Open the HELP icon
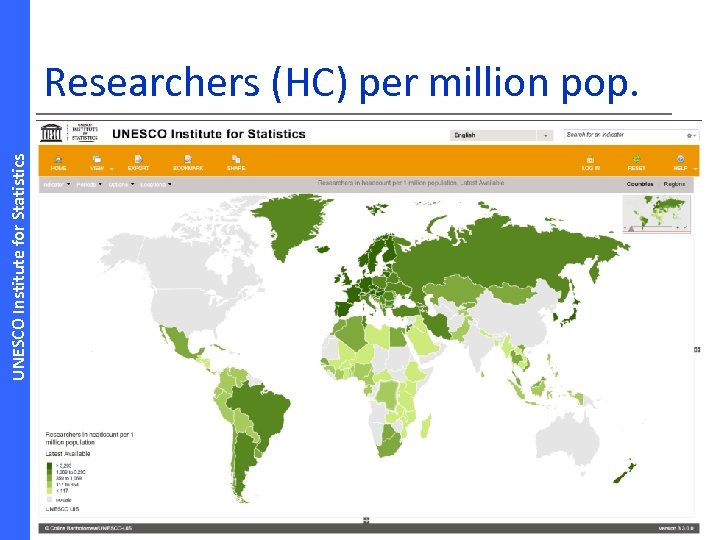This screenshot has width=720, height=540. click(680, 159)
